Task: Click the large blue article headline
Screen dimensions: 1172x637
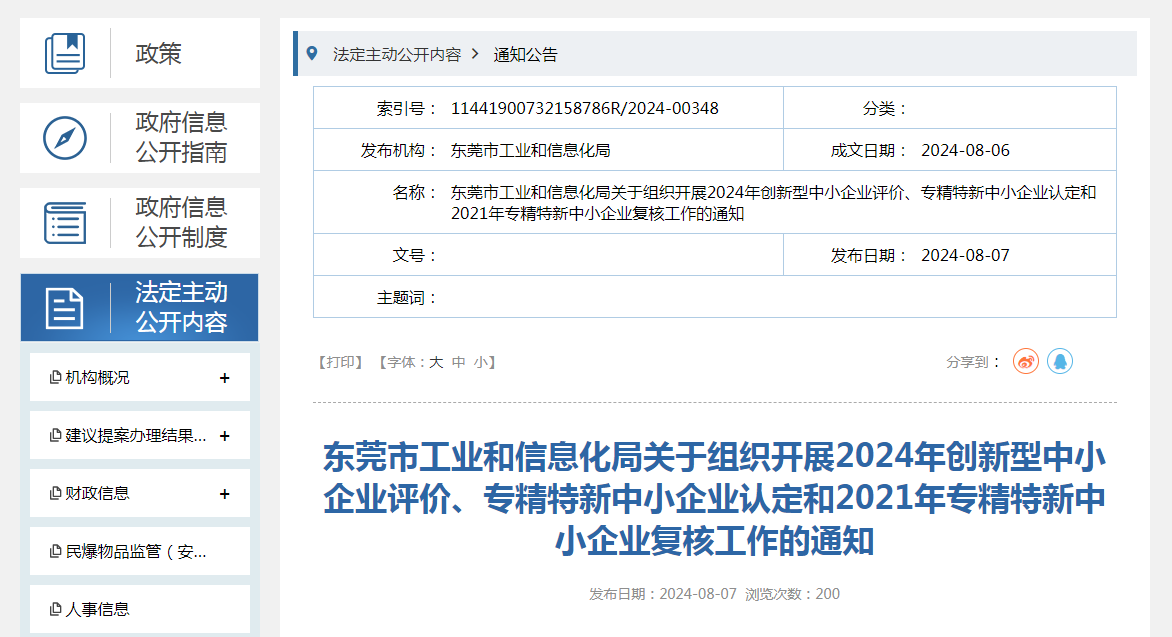Action: [x=714, y=499]
